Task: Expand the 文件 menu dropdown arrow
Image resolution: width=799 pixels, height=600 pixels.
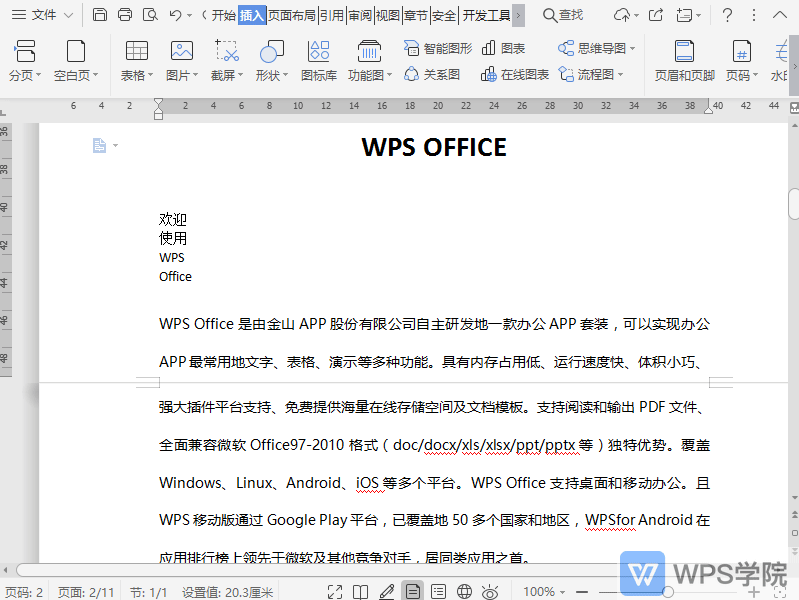Action: coord(68,15)
